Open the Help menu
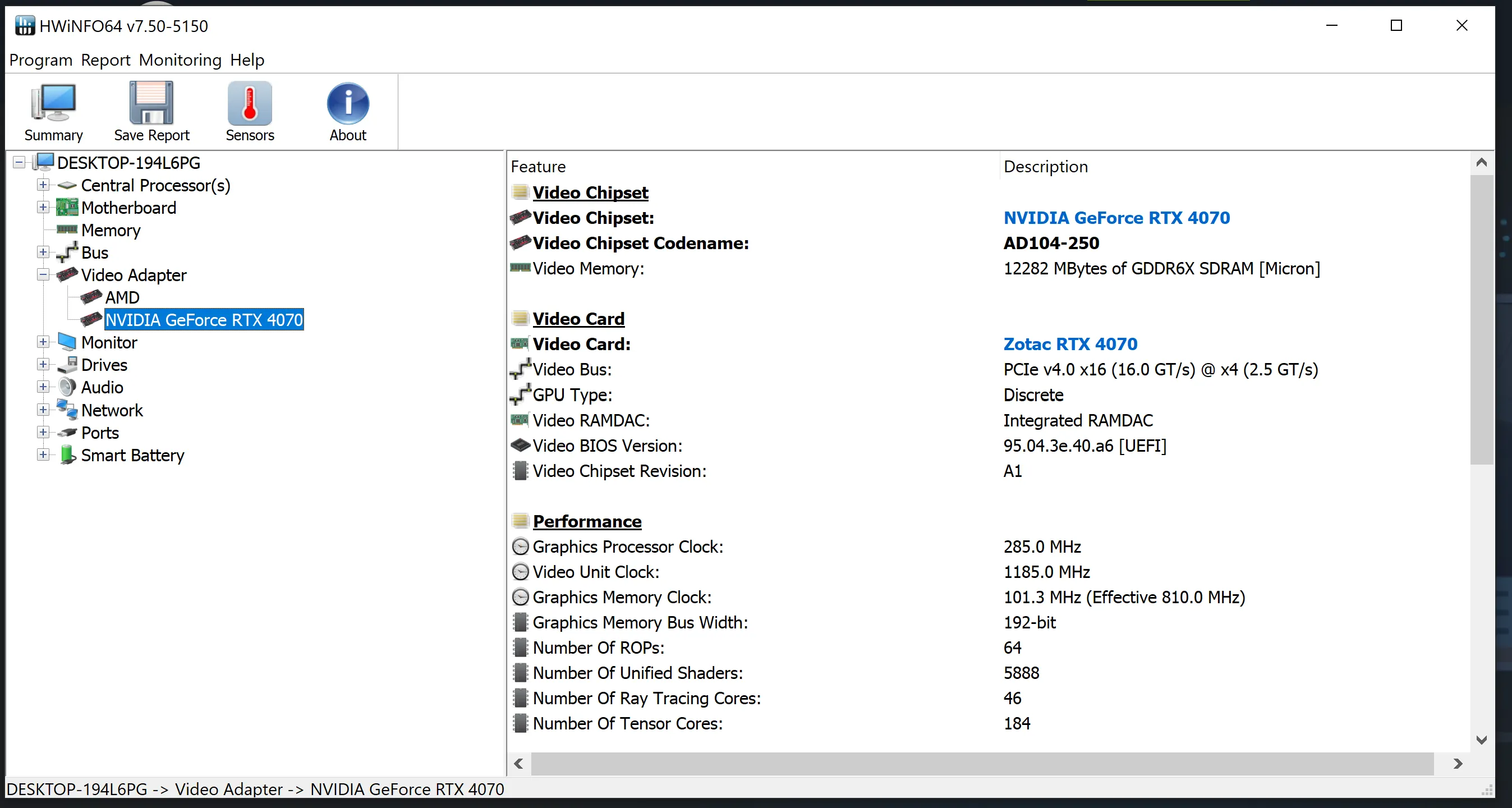 (x=247, y=60)
